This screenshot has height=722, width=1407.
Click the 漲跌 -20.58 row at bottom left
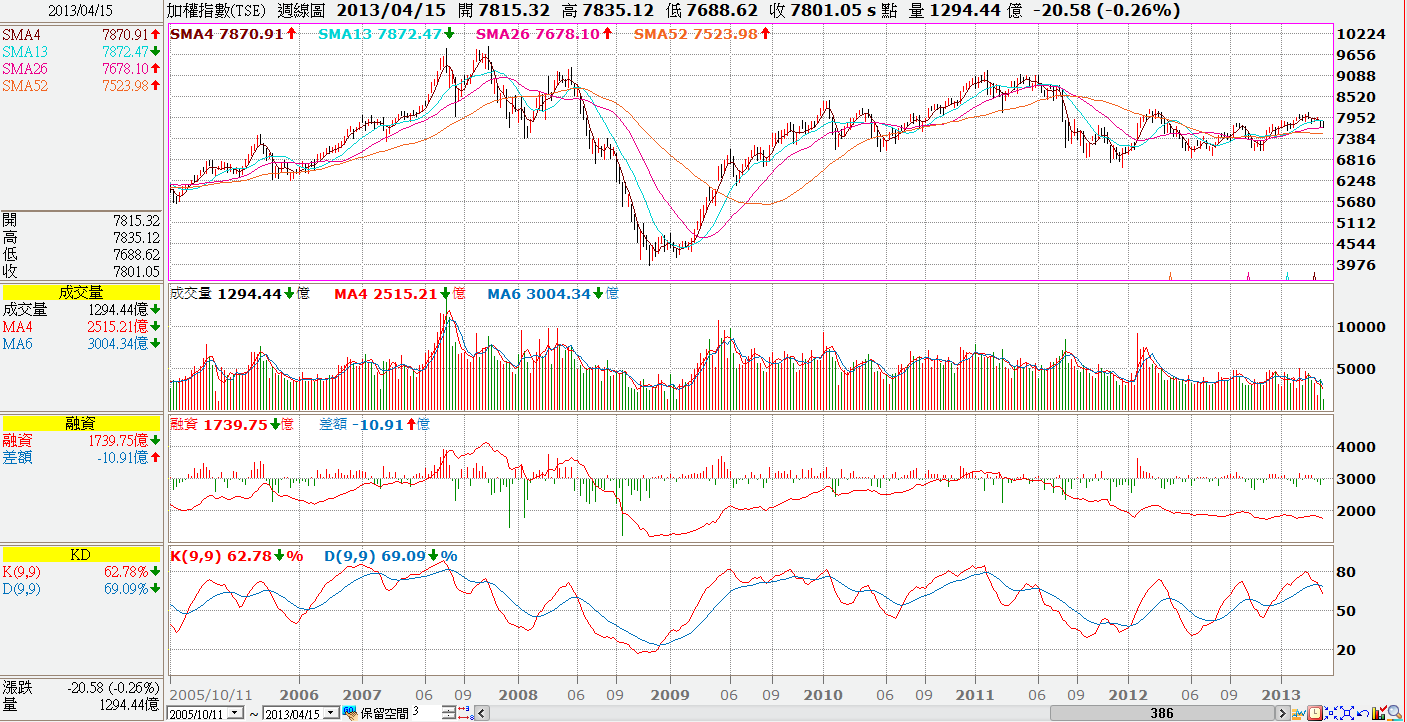[81, 688]
